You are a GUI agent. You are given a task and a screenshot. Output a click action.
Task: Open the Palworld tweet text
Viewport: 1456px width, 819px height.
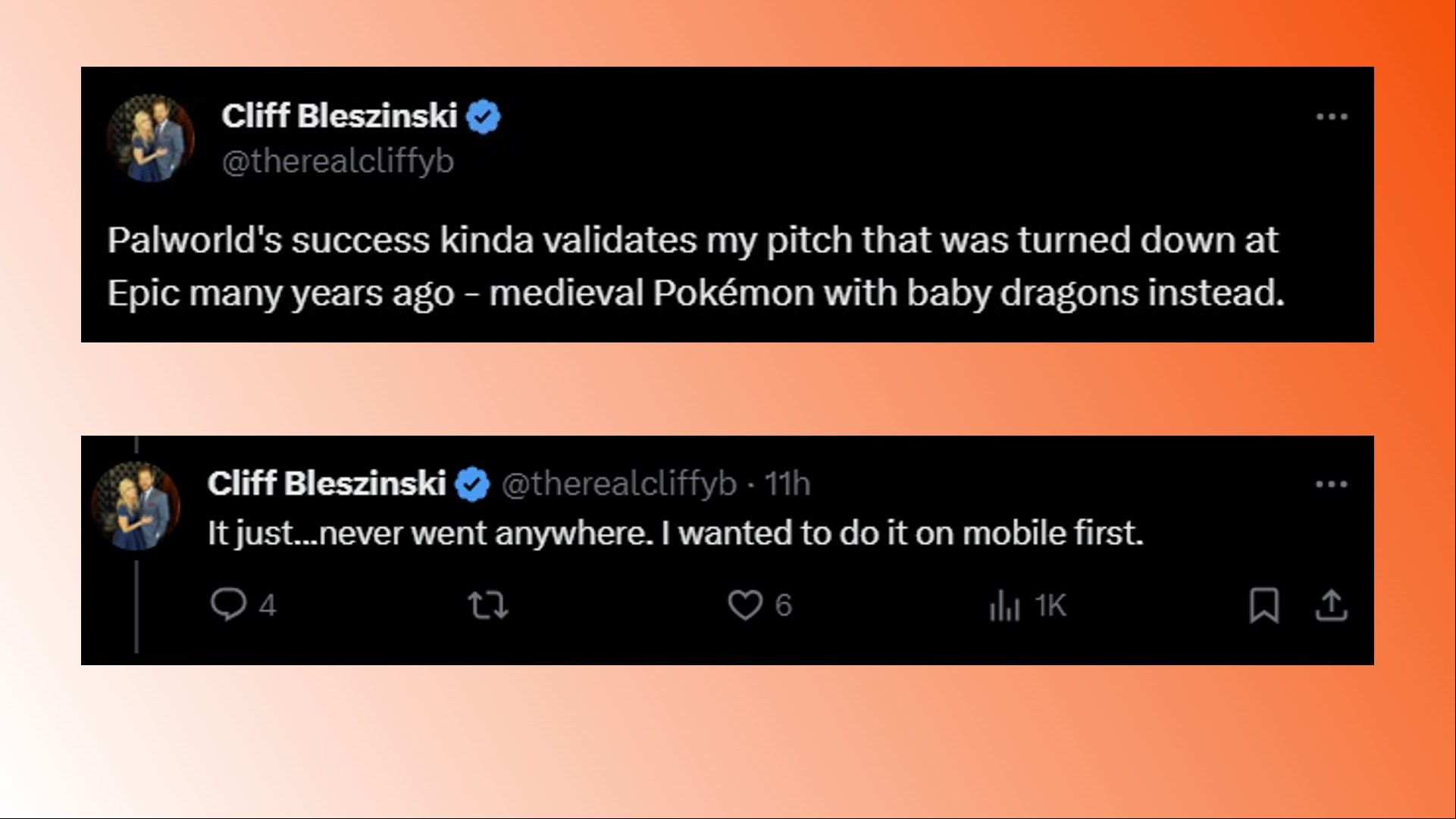pyautogui.click(x=696, y=267)
